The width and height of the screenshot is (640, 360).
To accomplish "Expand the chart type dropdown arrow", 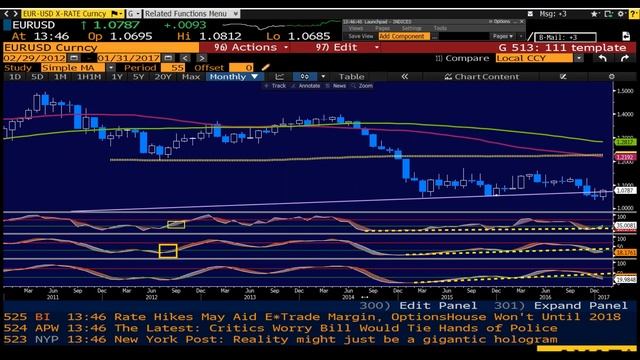I will [x=323, y=77].
